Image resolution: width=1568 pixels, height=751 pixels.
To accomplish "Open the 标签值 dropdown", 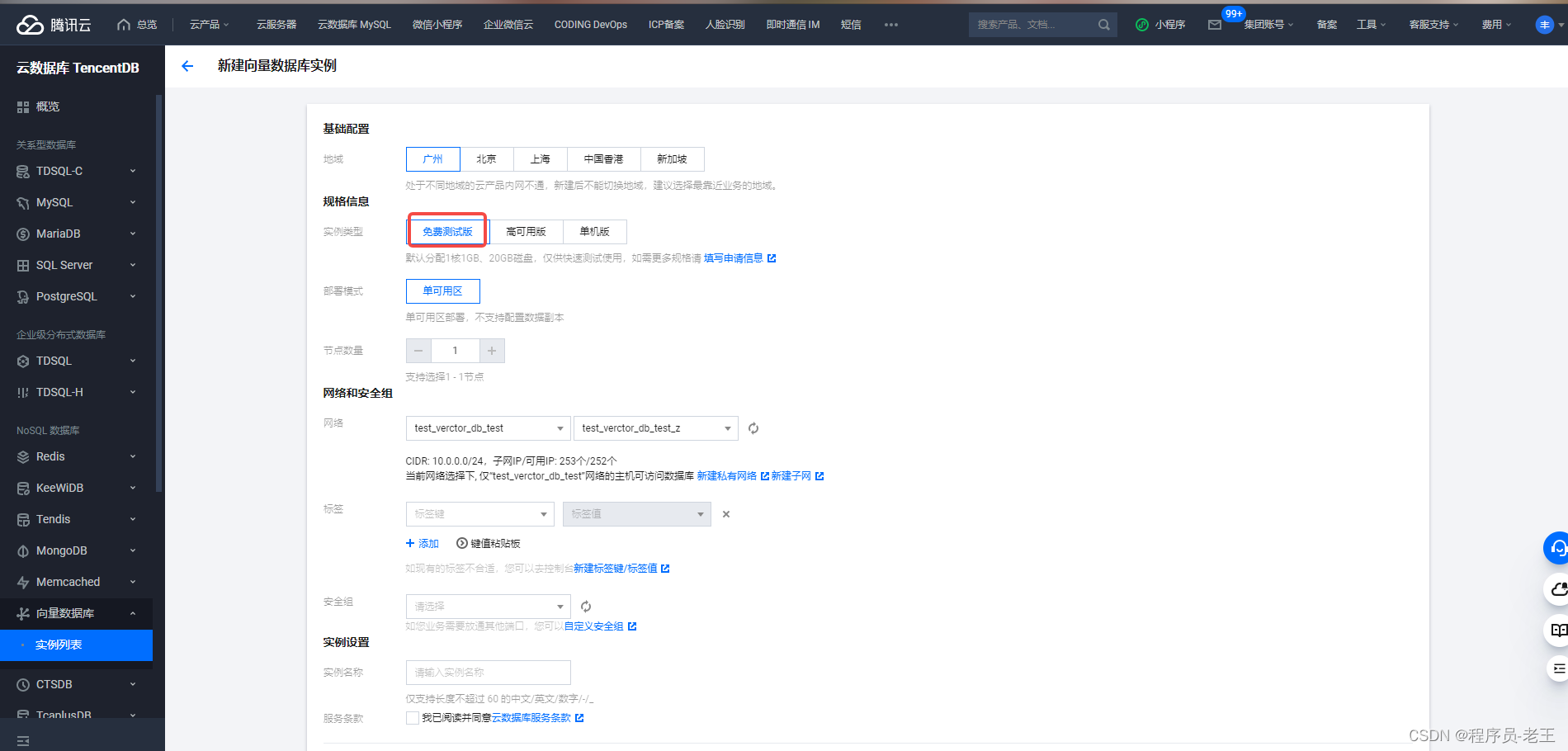I will (636, 514).
